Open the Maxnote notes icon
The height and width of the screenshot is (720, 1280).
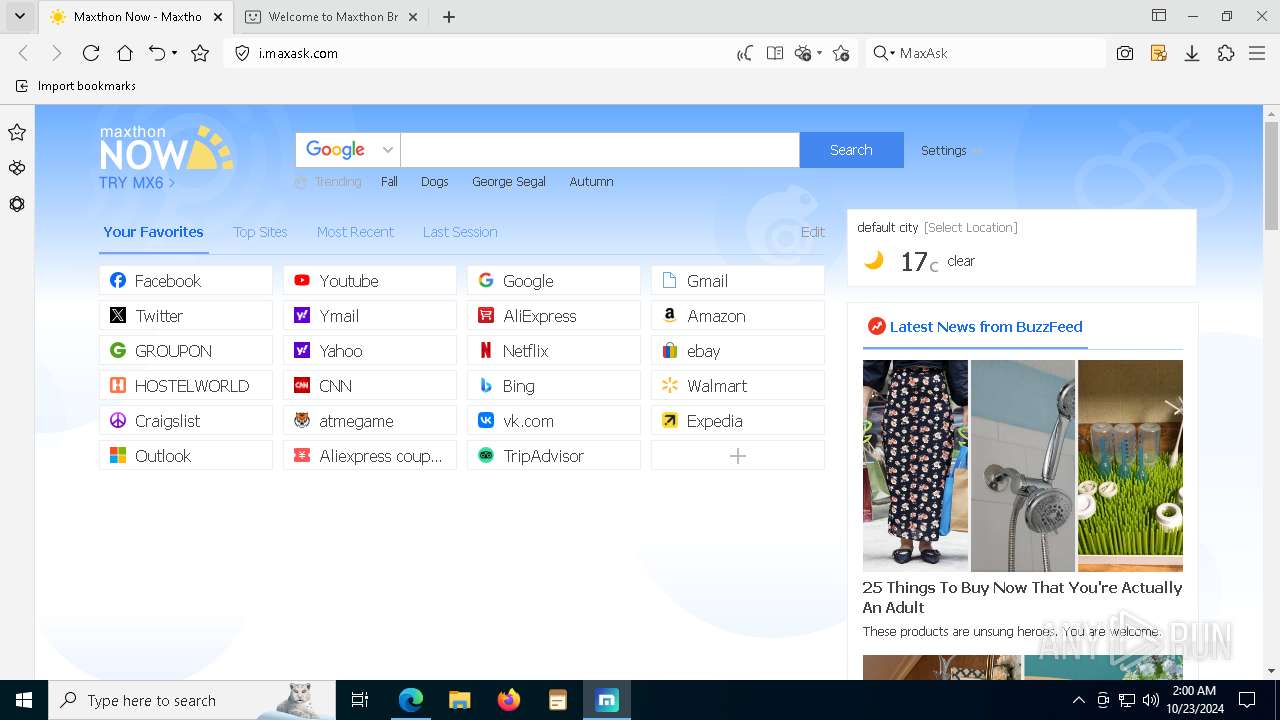pos(1159,53)
